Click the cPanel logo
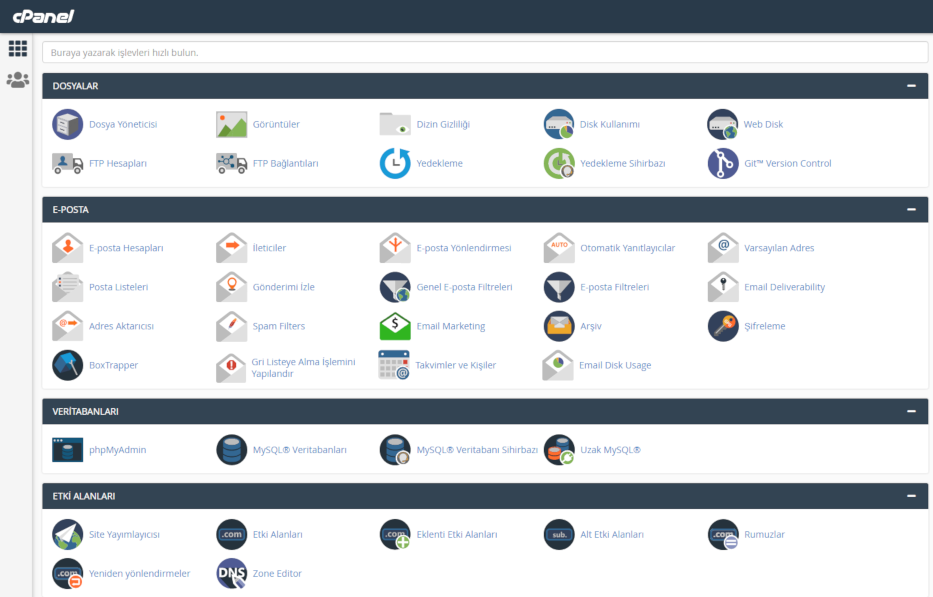Image resolution: width=933 pixels, height=597 pixels. point(43,16)
